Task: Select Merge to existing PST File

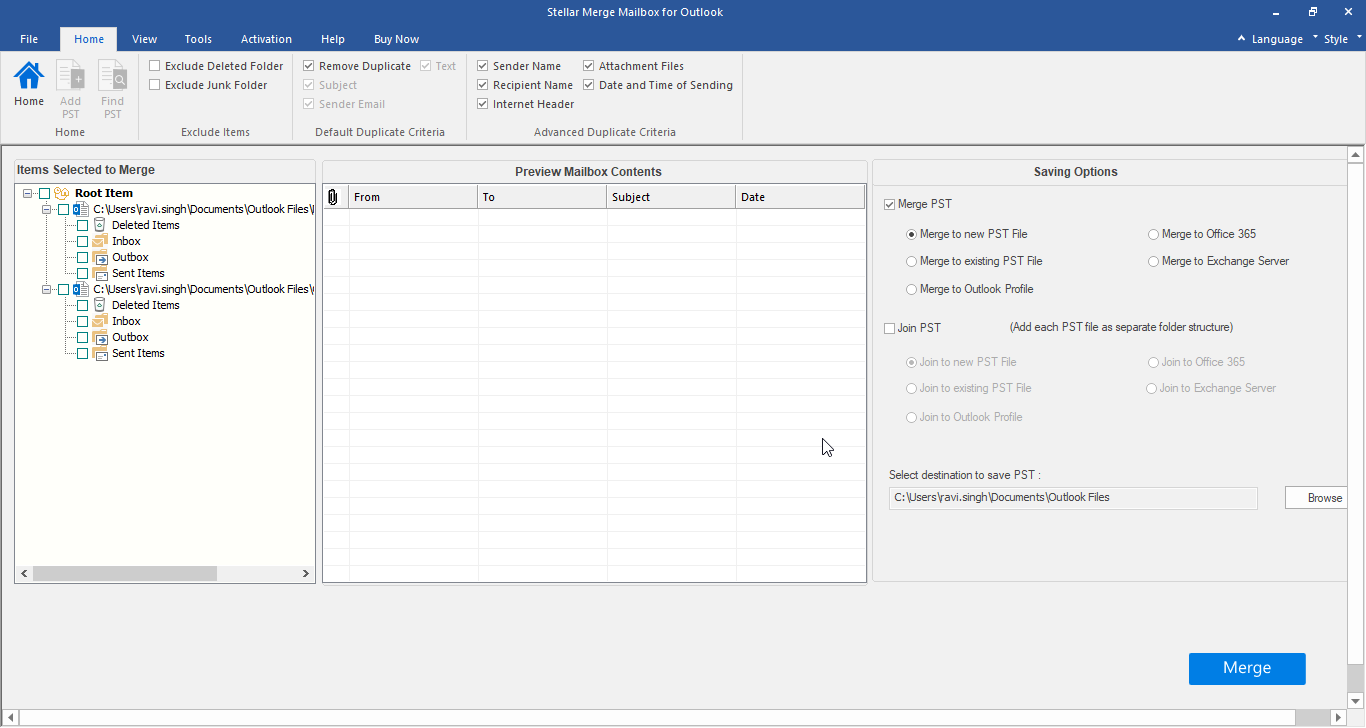Action: pos(911,261)
